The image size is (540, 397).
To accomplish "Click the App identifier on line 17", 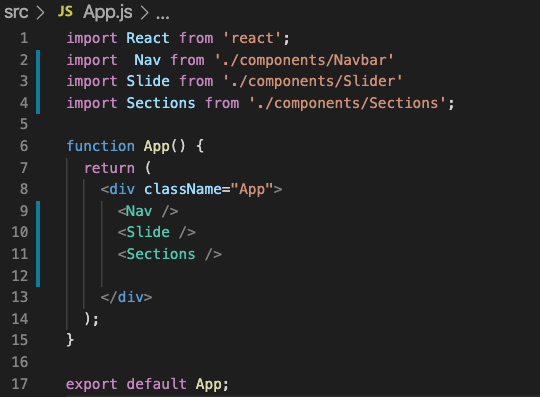I will coord(208,384).
